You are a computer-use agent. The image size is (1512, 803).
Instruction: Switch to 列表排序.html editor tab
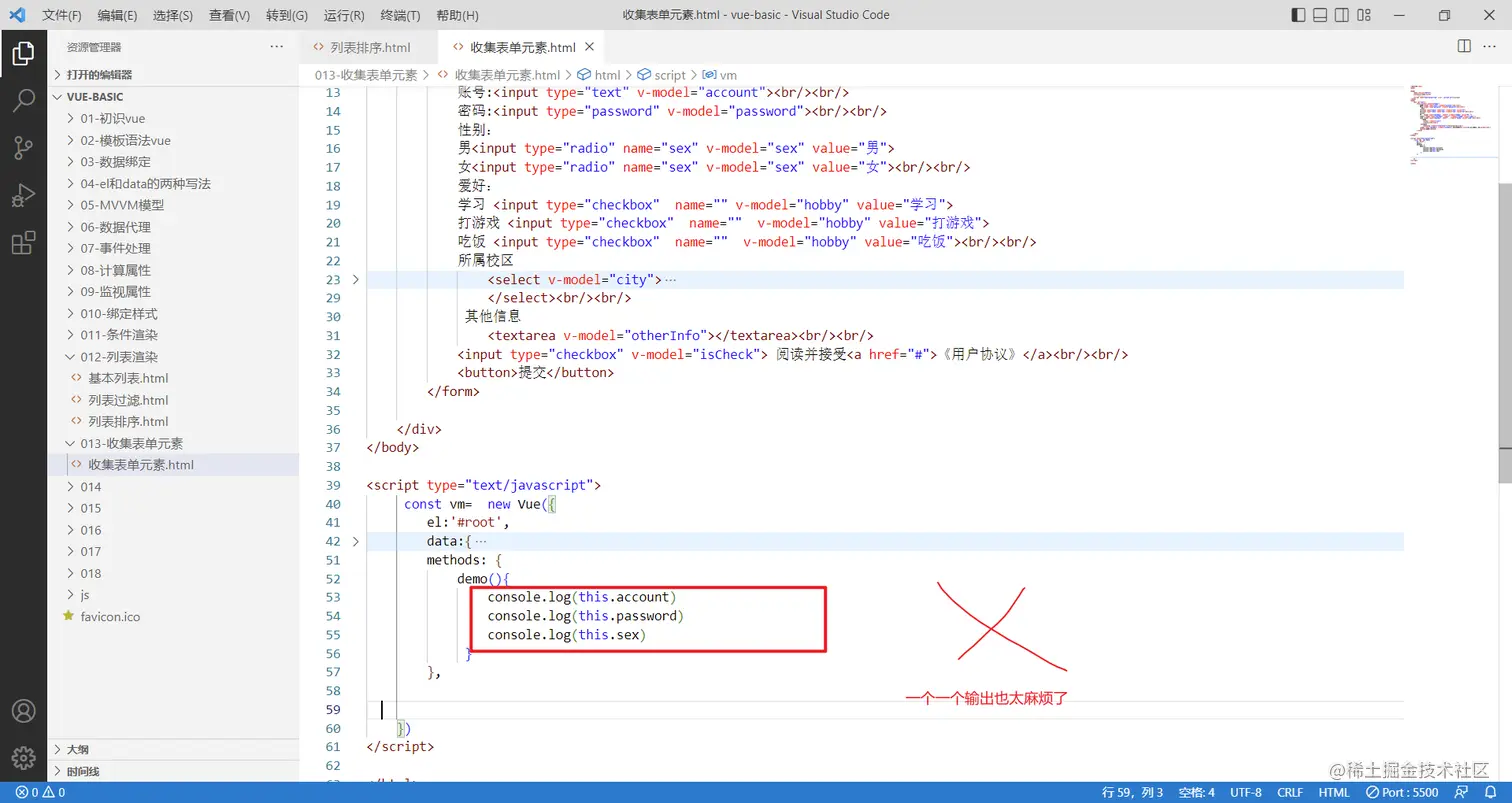pos(369,47)
